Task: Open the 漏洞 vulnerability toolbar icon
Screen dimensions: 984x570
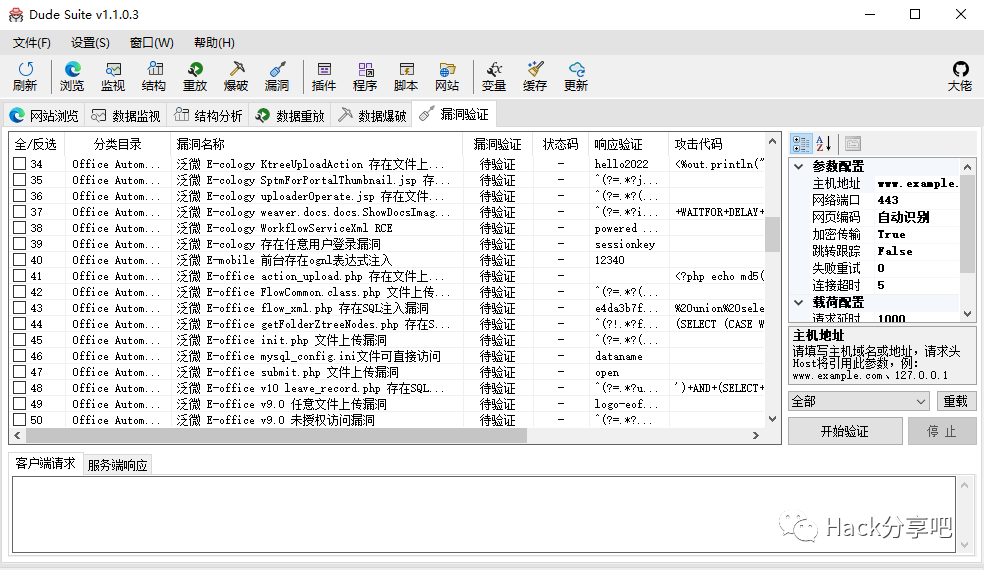Action: [x=277, y=77]
